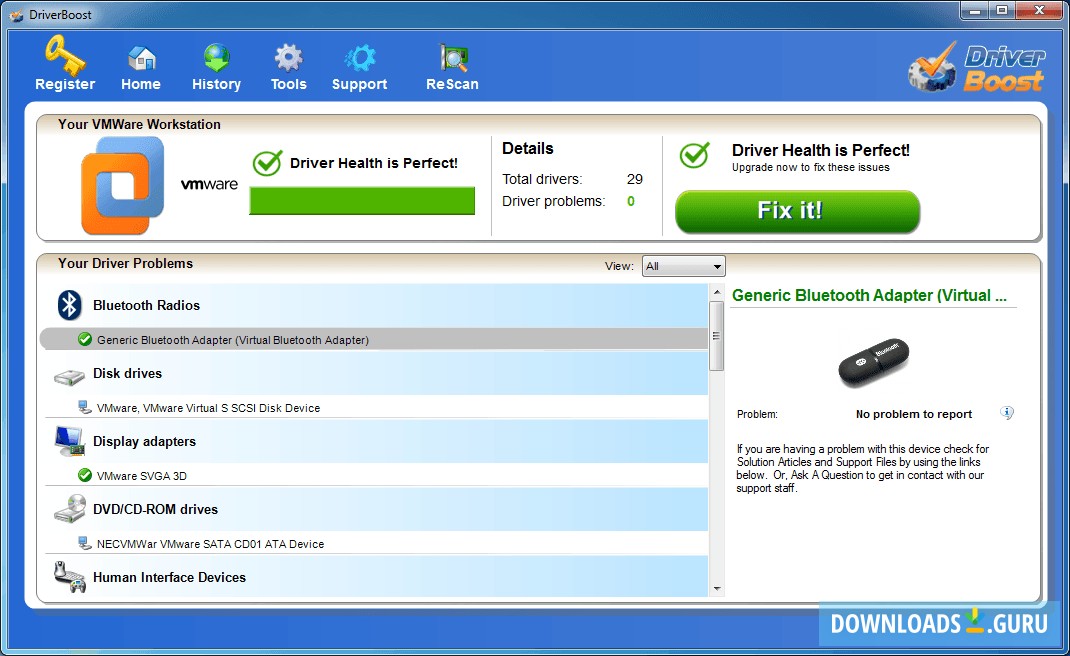Click the driver list scrollbar thumb
This screenshot has height=656, width=1070.
717,336
